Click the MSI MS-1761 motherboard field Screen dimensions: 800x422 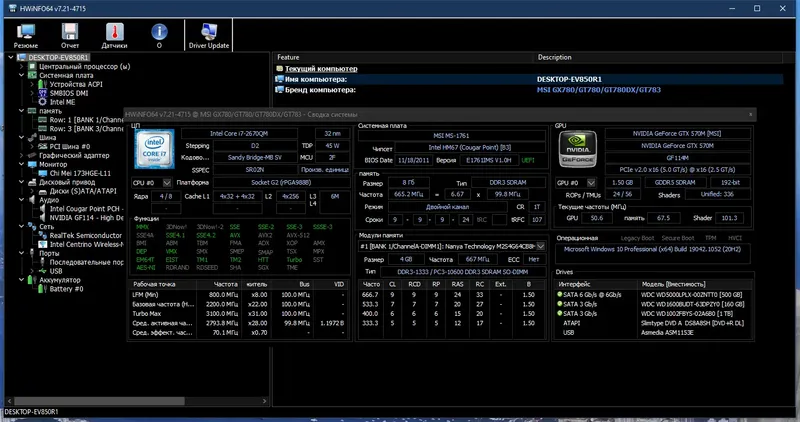[452, 136]
